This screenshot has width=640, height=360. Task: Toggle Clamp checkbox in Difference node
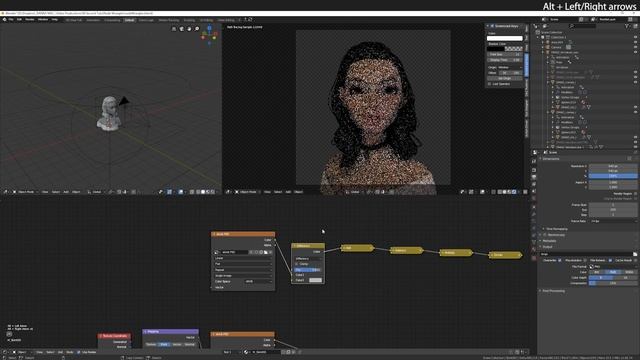[x=297, y=264]
